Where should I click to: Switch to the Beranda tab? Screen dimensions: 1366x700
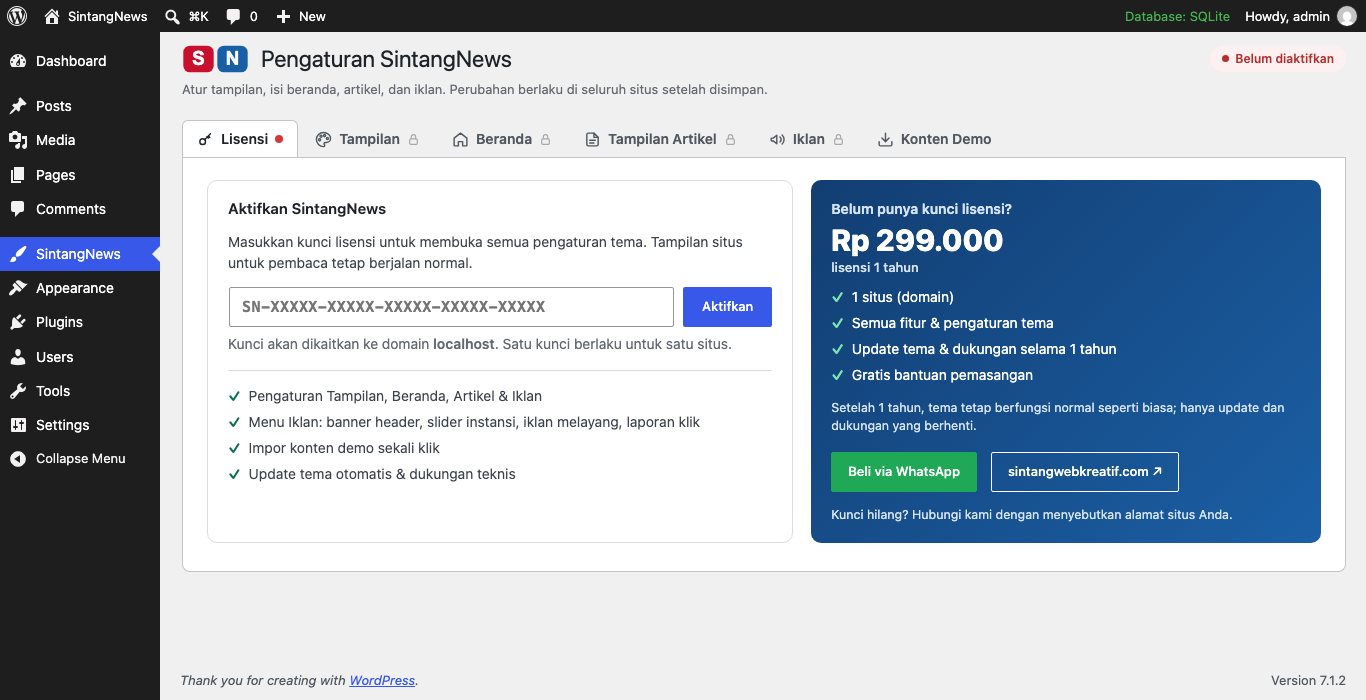(x=502, y=139)
